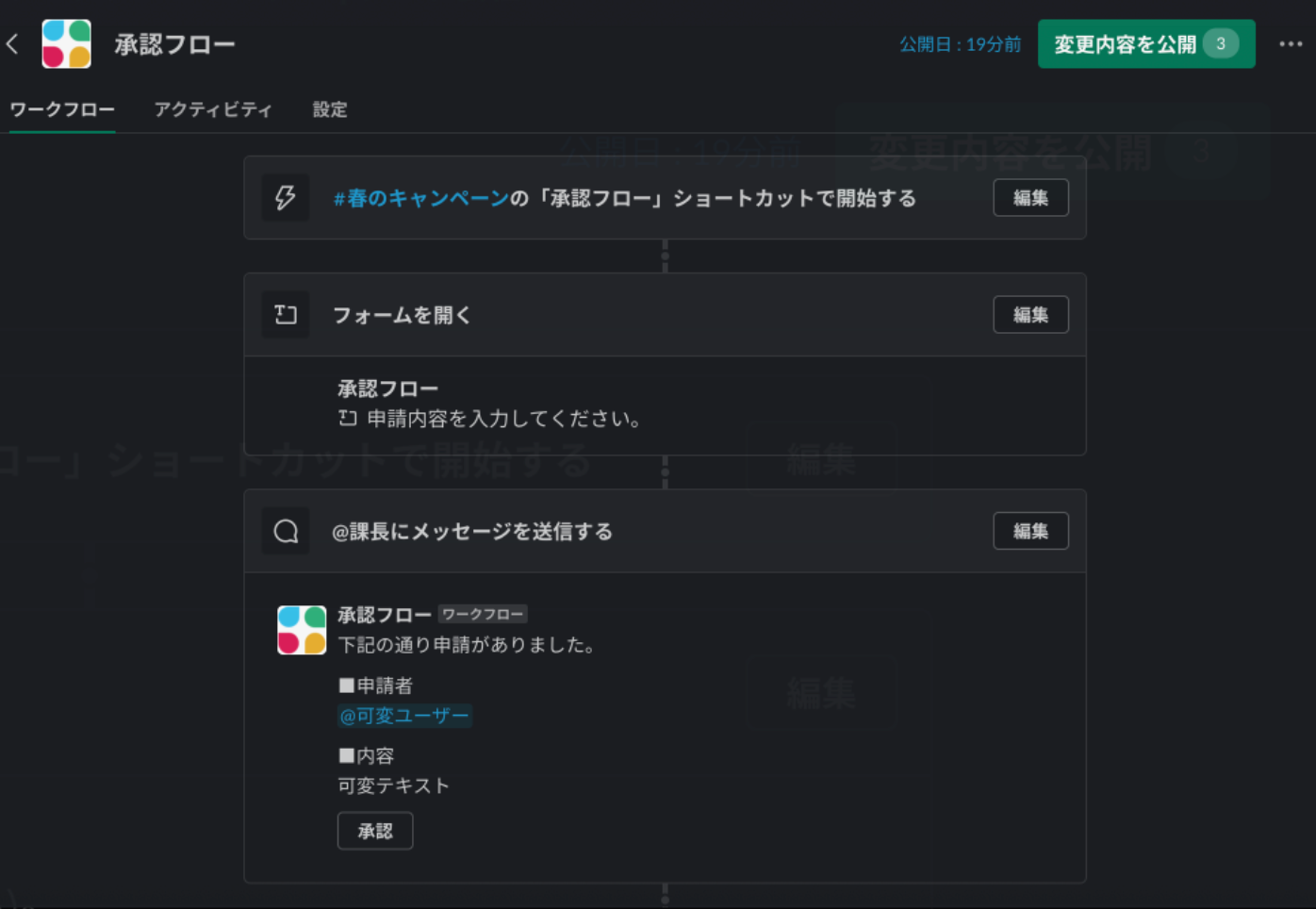Click the bold 承認フロー form name in form step
The image size is (1316, 909).
(x=388, y=388)
